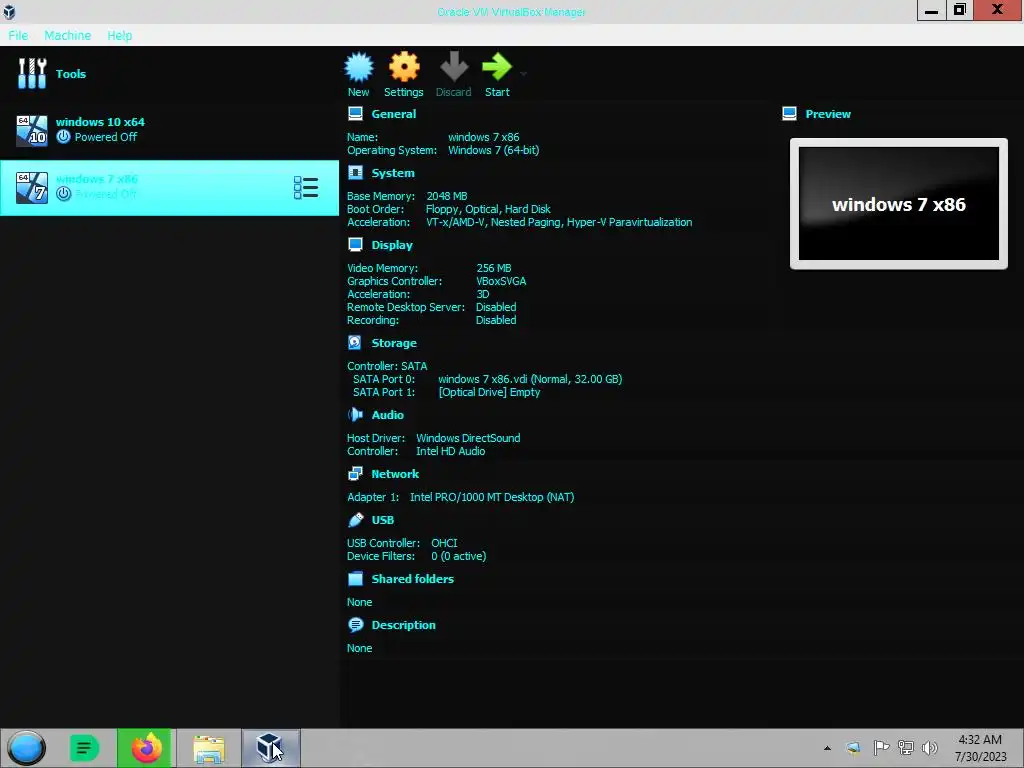The width and height of the screenshot is (1024, 768).
Task: Open the Start orb on taskbar
Action: click(x=27, y=748)
